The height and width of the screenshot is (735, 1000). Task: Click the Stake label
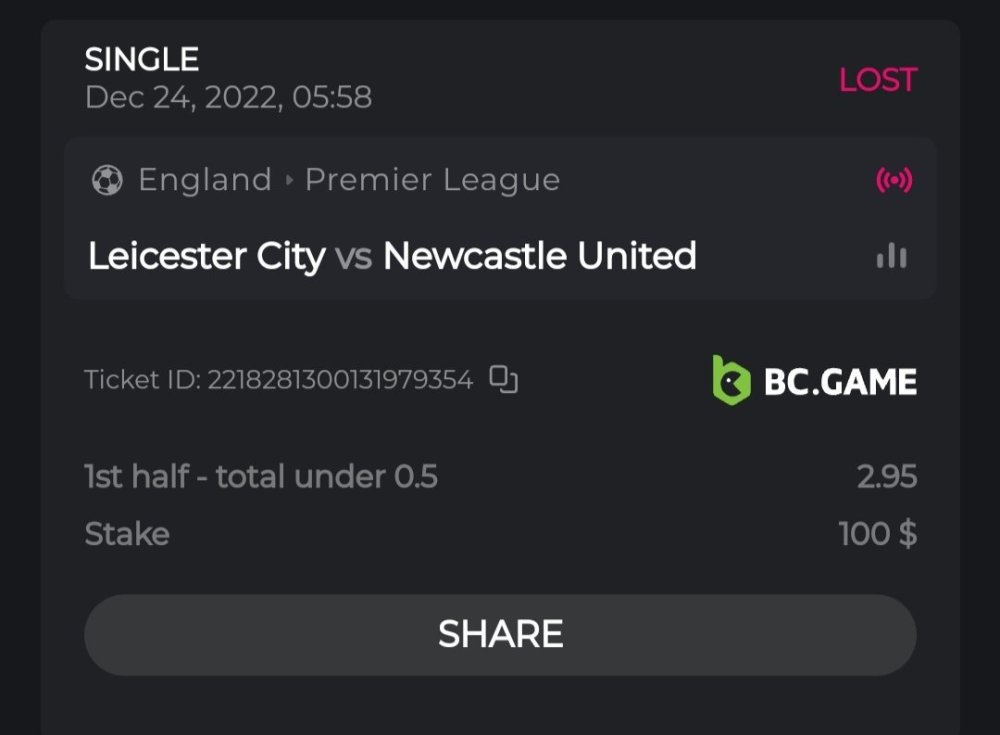click(127, 534)
